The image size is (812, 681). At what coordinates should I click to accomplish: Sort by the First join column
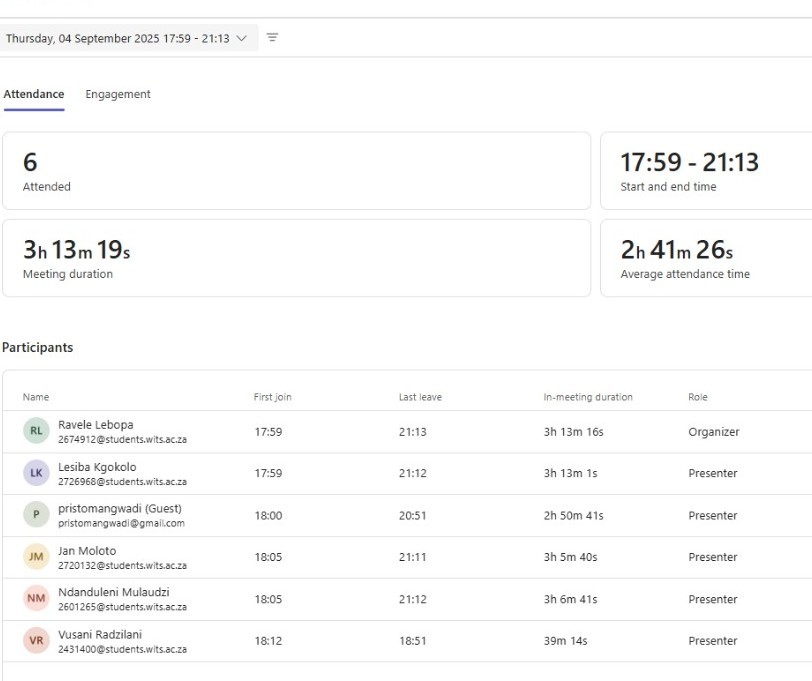click(x=272, y=396)
